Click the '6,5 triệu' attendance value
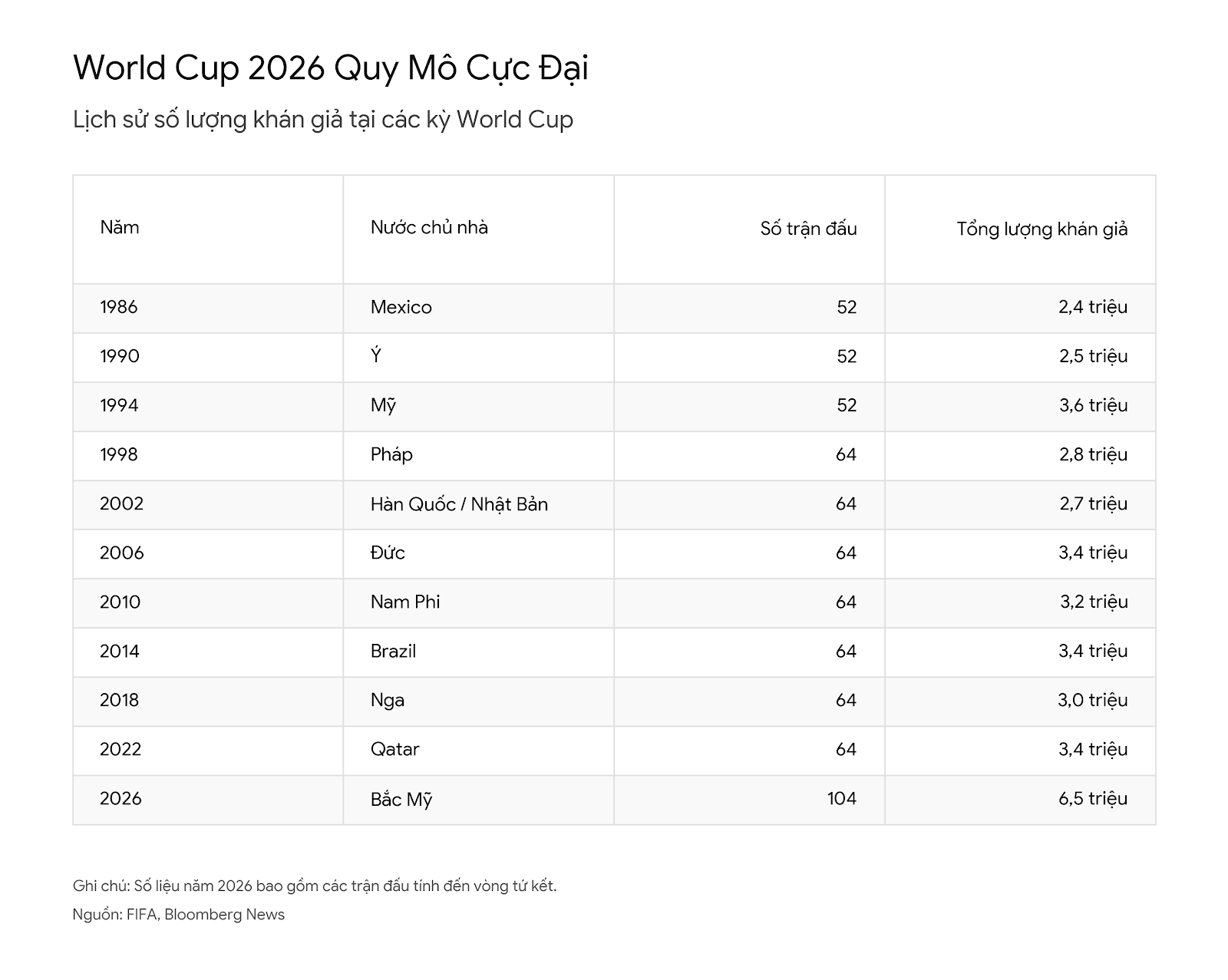 (1094, 798)
